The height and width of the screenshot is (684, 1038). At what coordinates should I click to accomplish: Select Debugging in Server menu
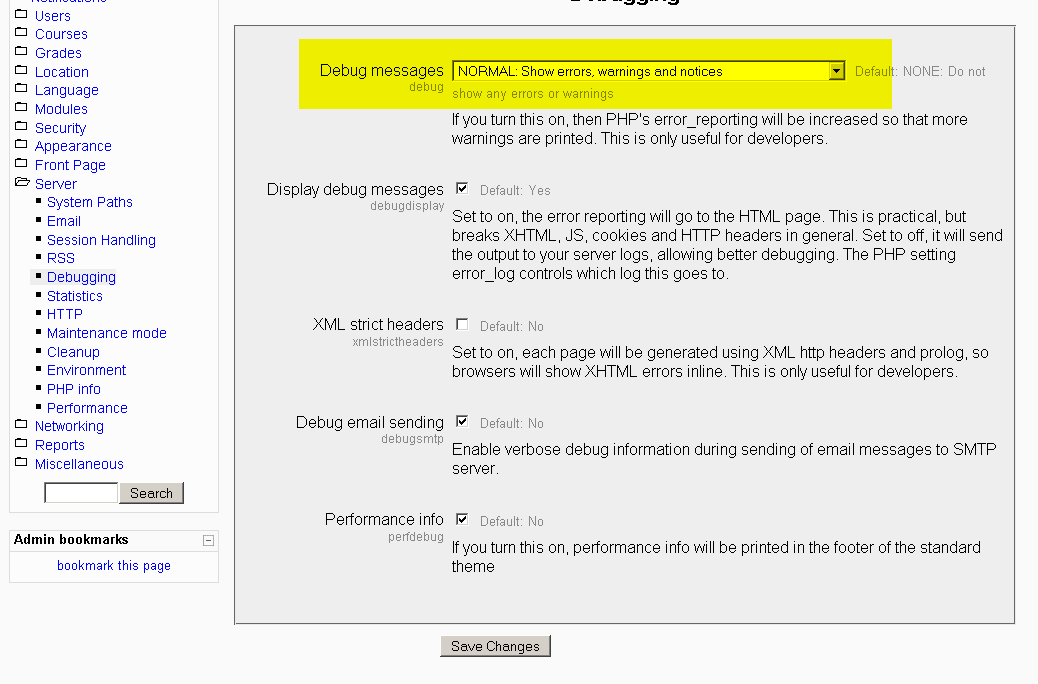81,277
